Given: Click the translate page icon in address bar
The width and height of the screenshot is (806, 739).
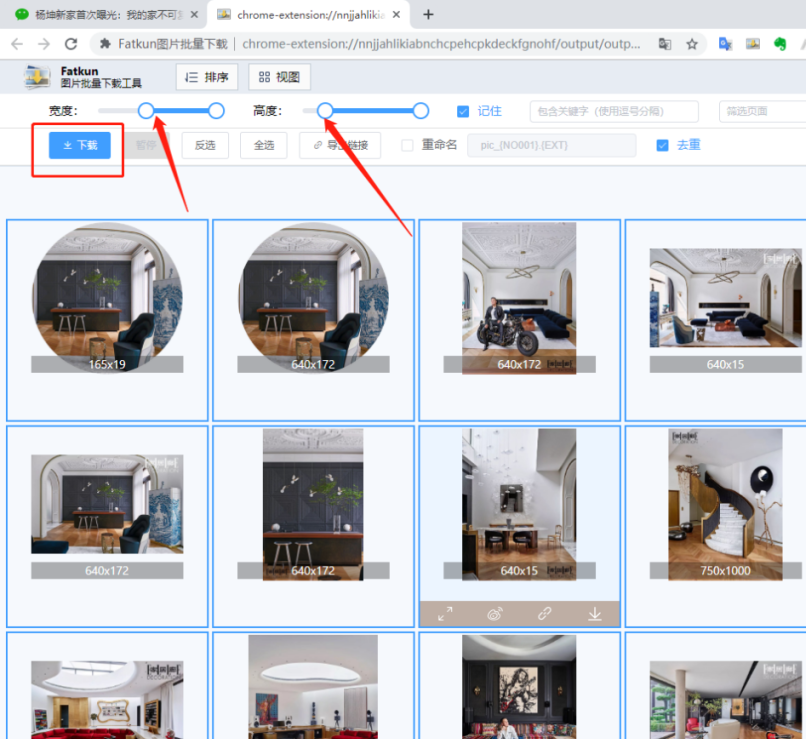Looking at the screenshot, I should click(x=665, y=44).
